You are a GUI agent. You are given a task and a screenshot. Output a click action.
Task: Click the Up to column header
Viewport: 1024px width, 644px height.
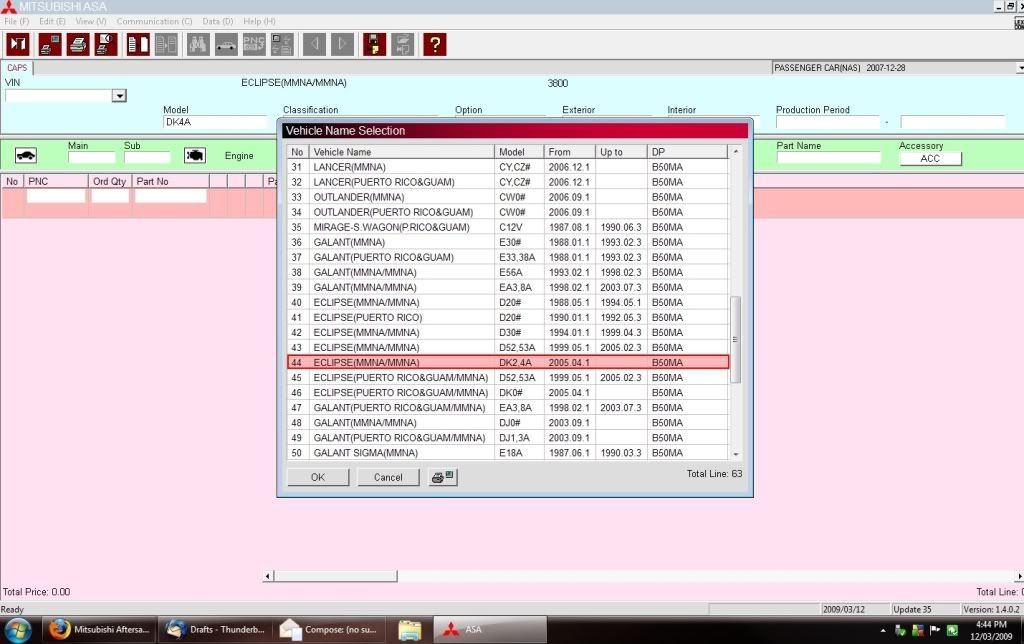622,152
